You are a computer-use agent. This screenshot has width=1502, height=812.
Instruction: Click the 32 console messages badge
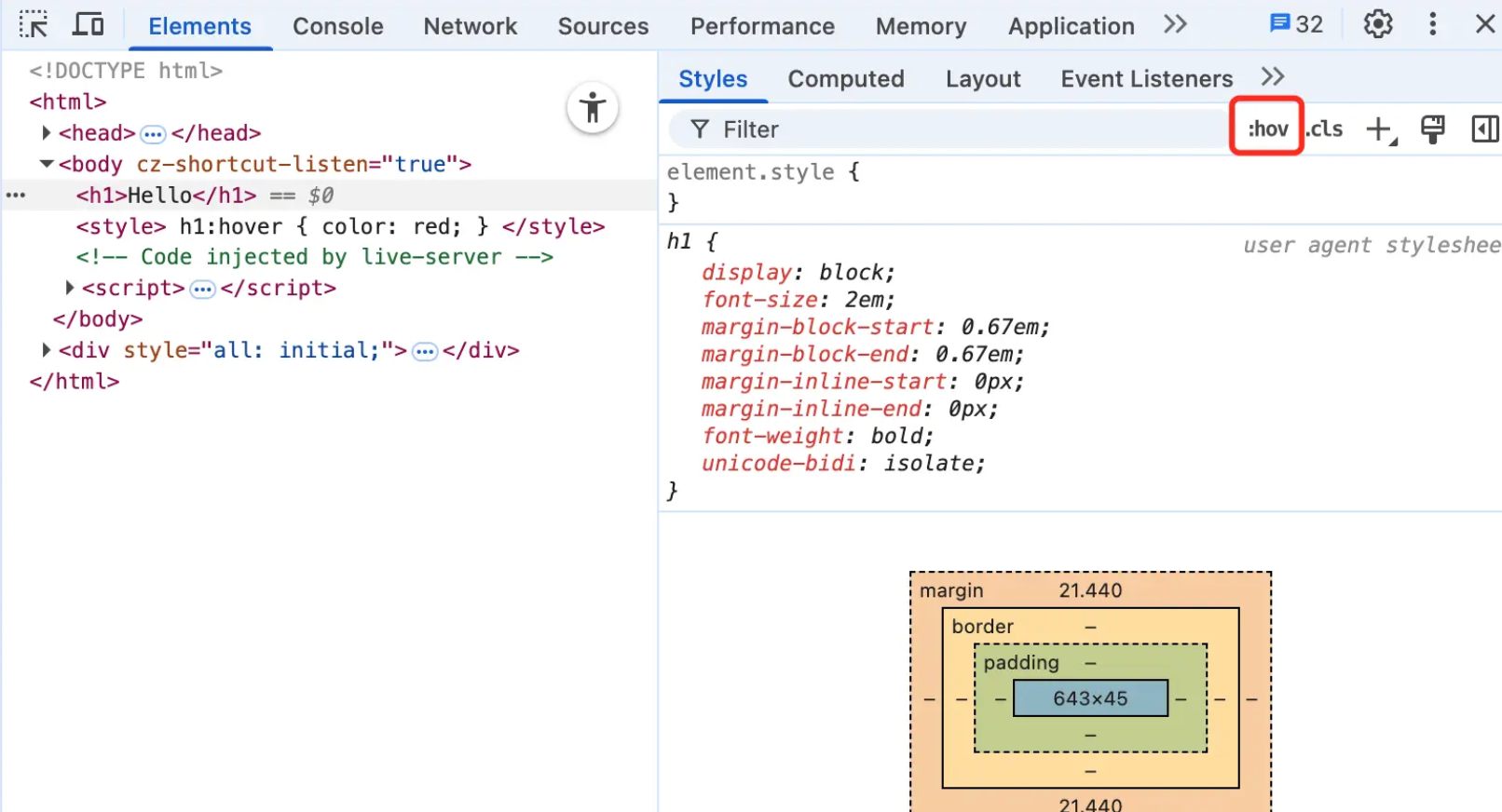[x=1296, y=24]
